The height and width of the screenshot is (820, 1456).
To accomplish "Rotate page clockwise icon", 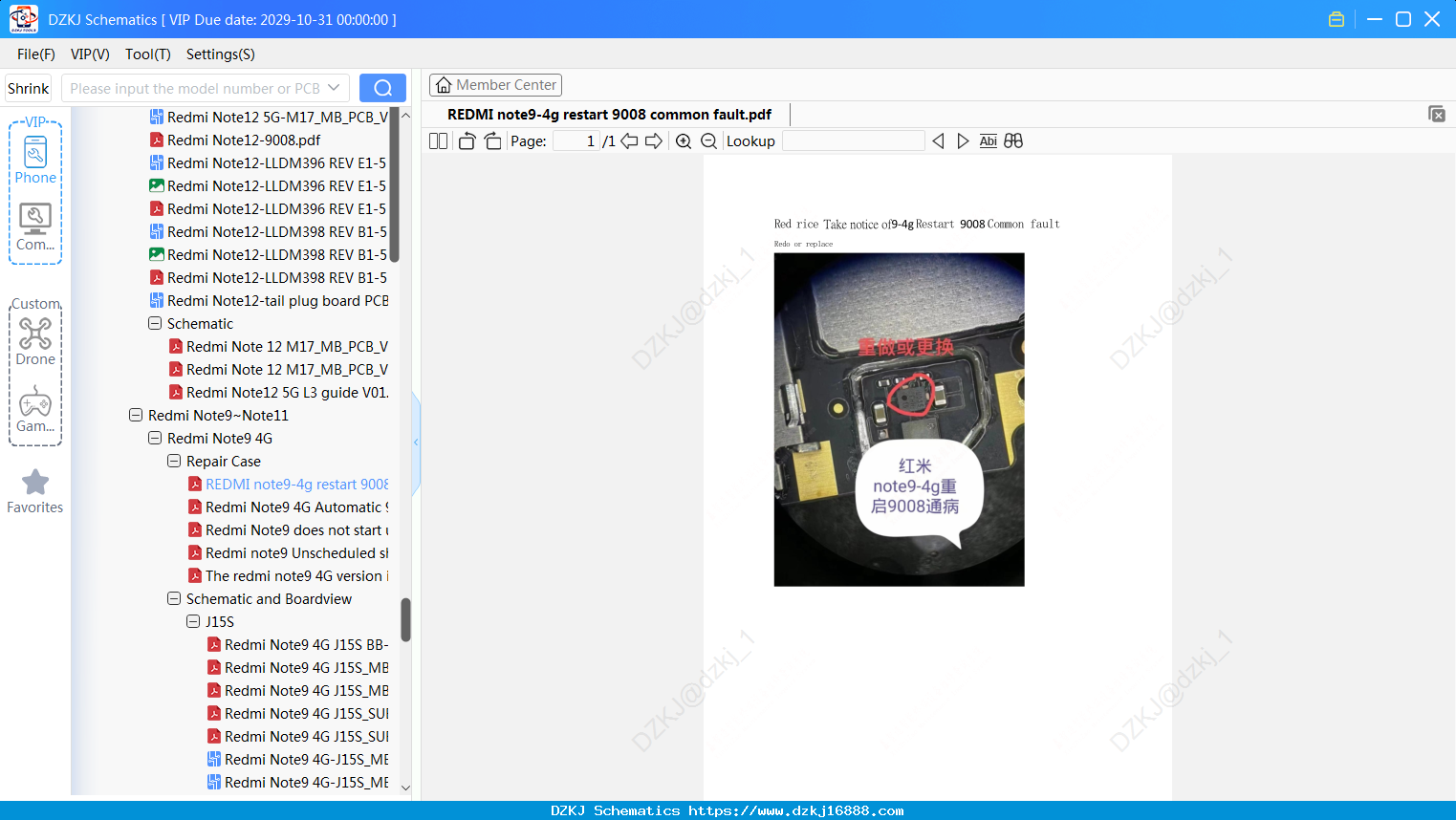I will coord(492,141).
